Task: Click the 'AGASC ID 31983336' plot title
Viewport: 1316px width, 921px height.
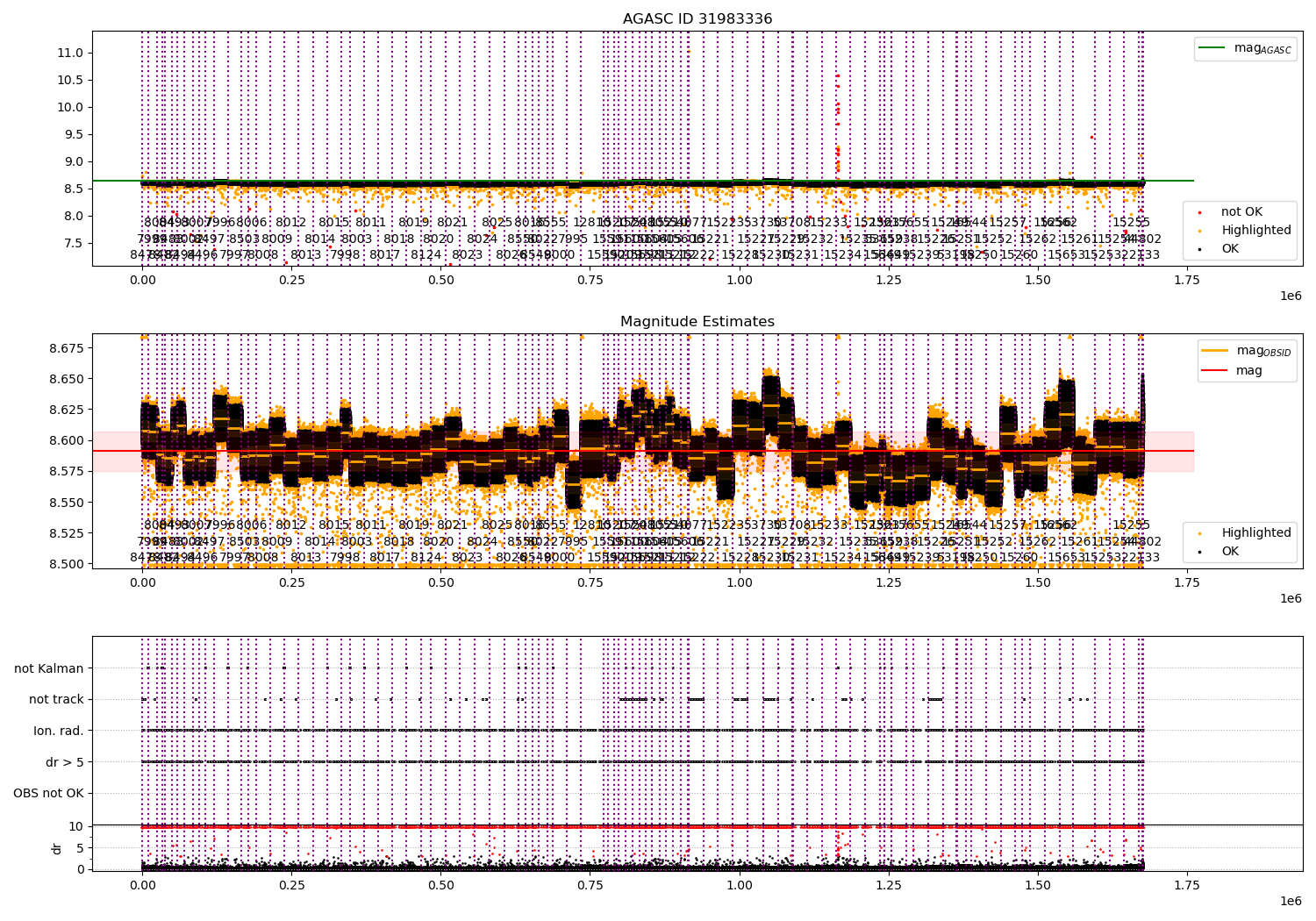Action: click(697, 19)
